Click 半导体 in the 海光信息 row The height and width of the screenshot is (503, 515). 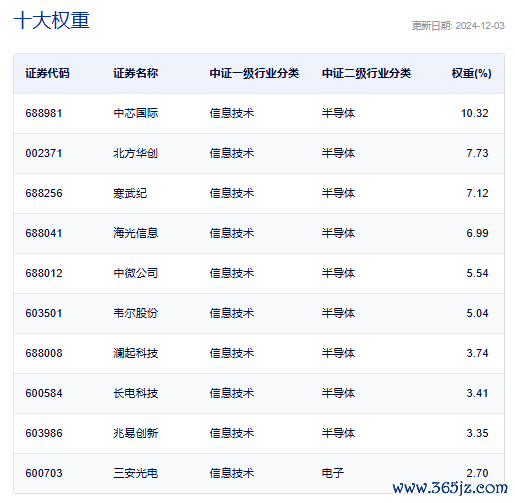pyautogui.click(x=338, y=233)
